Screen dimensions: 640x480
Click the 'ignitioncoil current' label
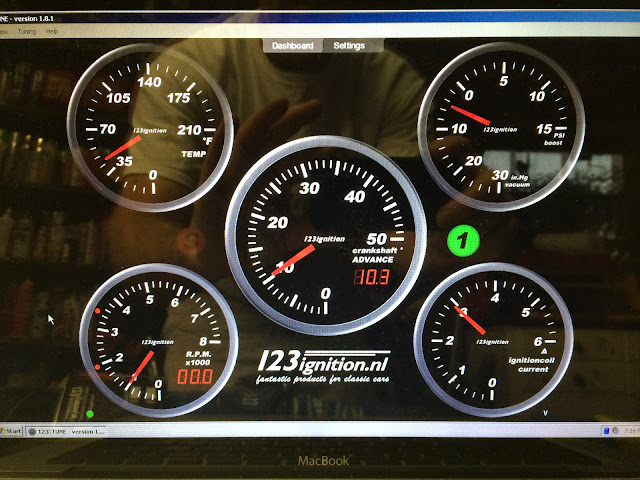coord(531,364)
